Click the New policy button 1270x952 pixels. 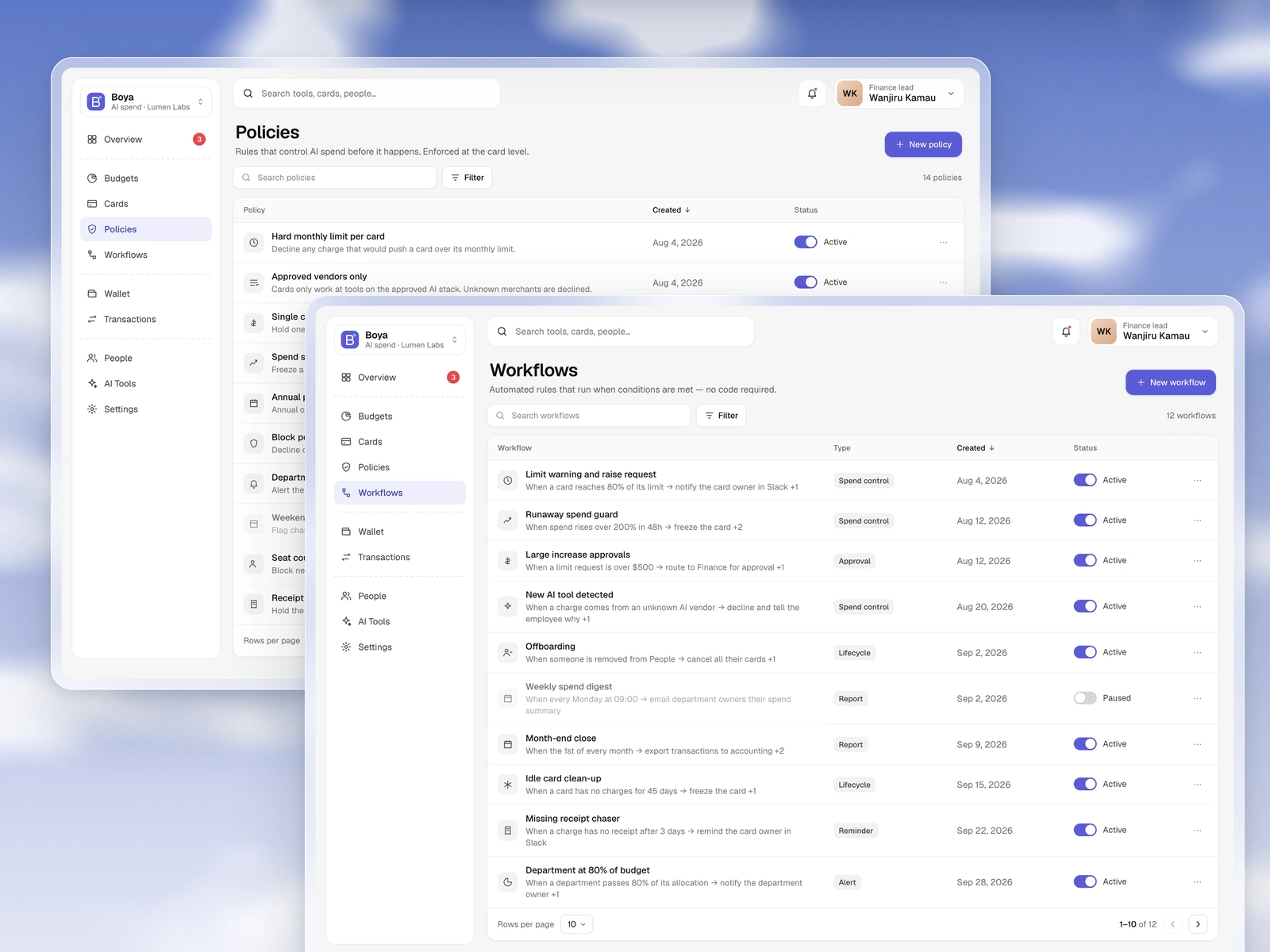[923, 144]
